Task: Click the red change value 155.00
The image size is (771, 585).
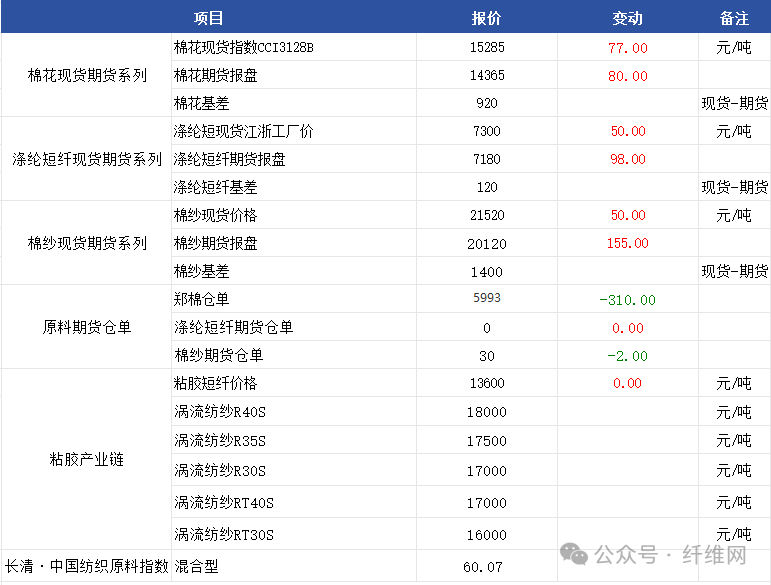Action: click(x=627, y=243)
